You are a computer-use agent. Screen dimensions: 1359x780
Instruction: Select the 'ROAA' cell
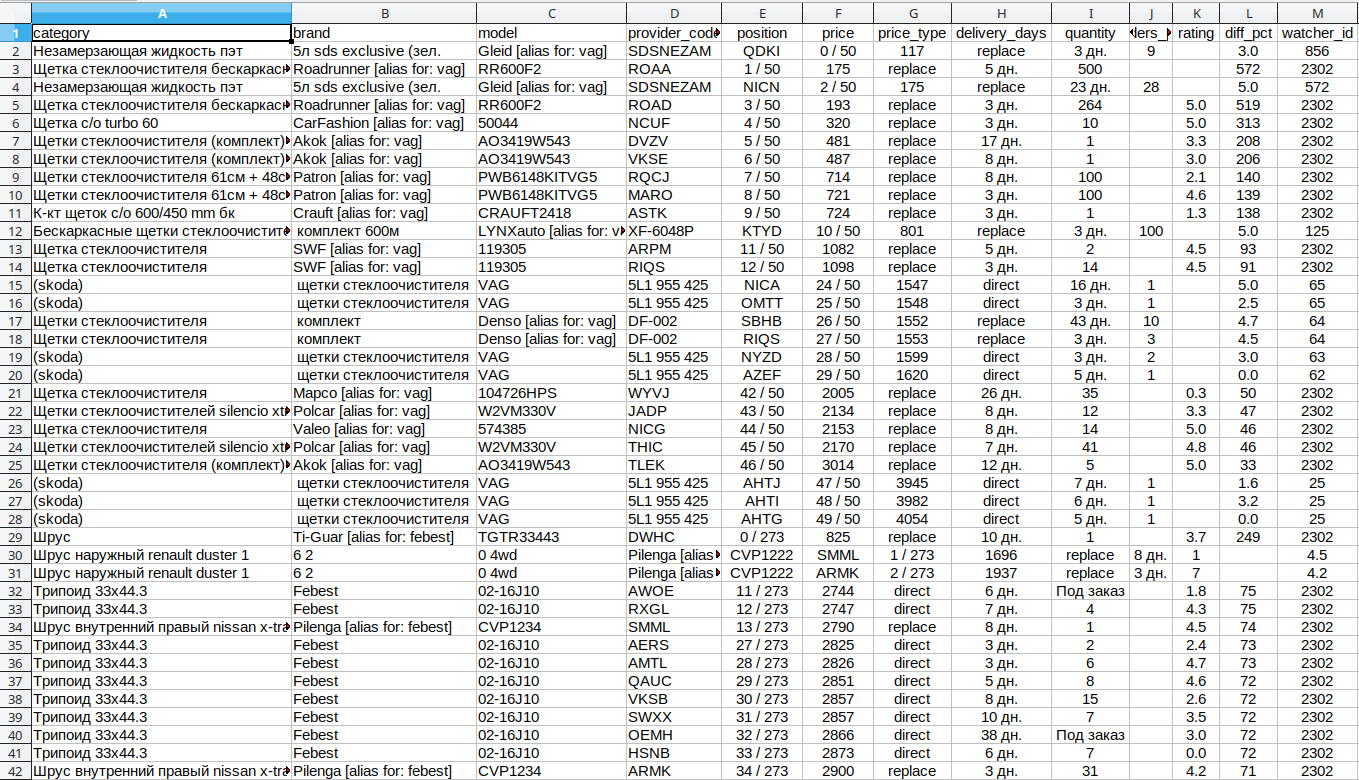pos(674,69)
